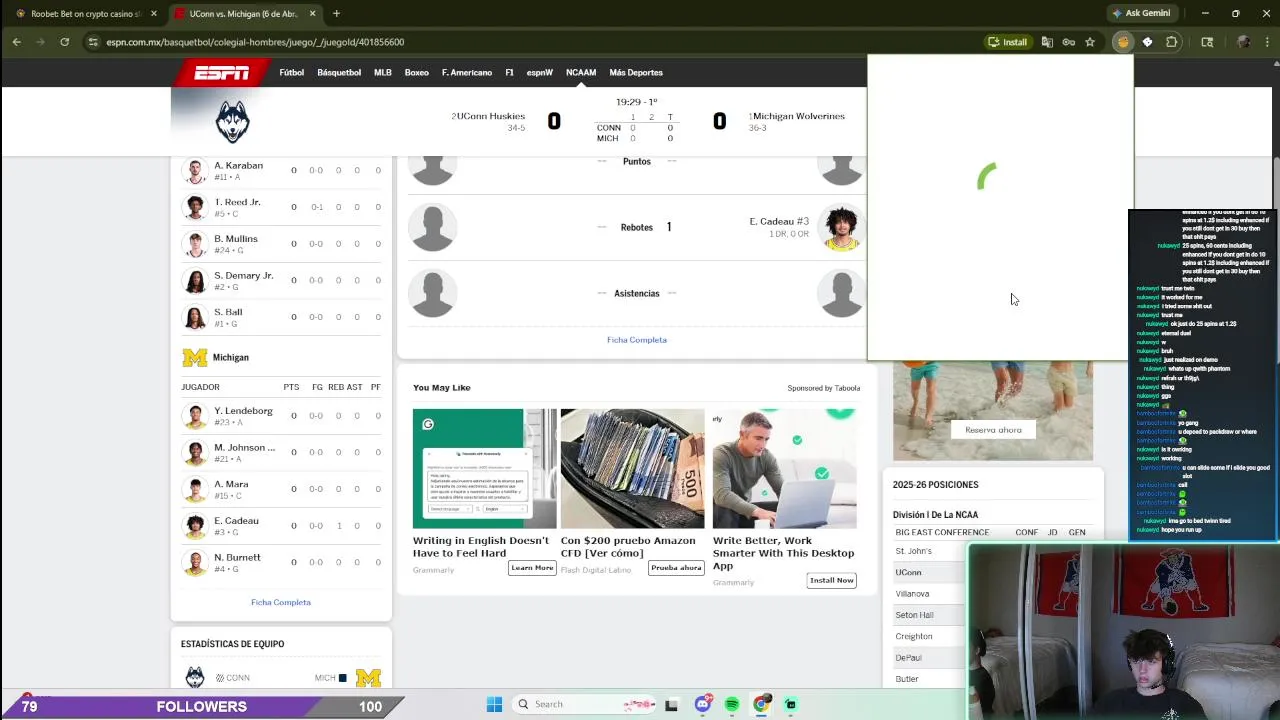Image resolution: width=1280 pixels, height=720 pixels.
Task: Click E. Cadeau's rebounds leader photo
Action: pos(841,228)
